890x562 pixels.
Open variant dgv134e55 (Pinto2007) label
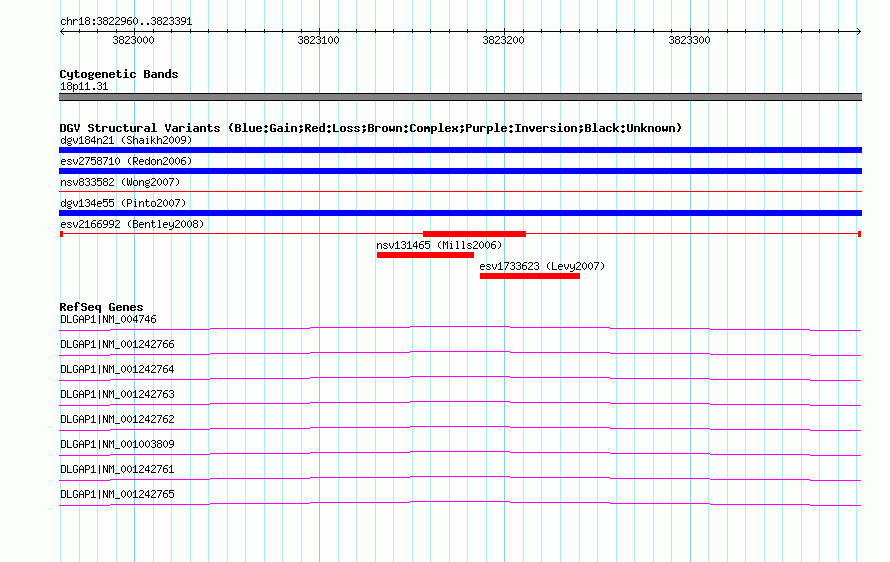coord(123,203)
